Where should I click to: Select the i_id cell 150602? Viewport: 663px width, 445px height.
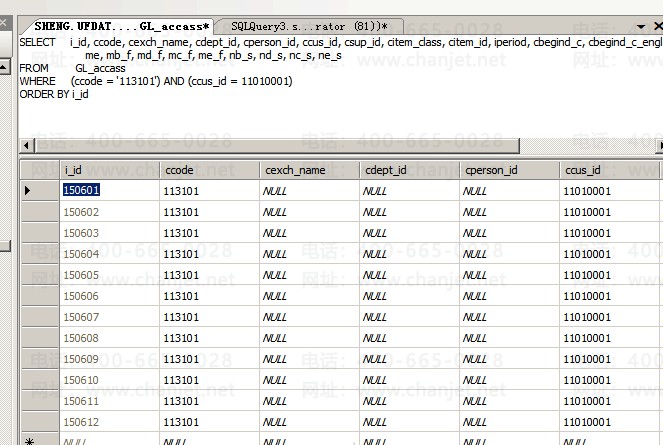pyautogui.click(x=110, y=212)
